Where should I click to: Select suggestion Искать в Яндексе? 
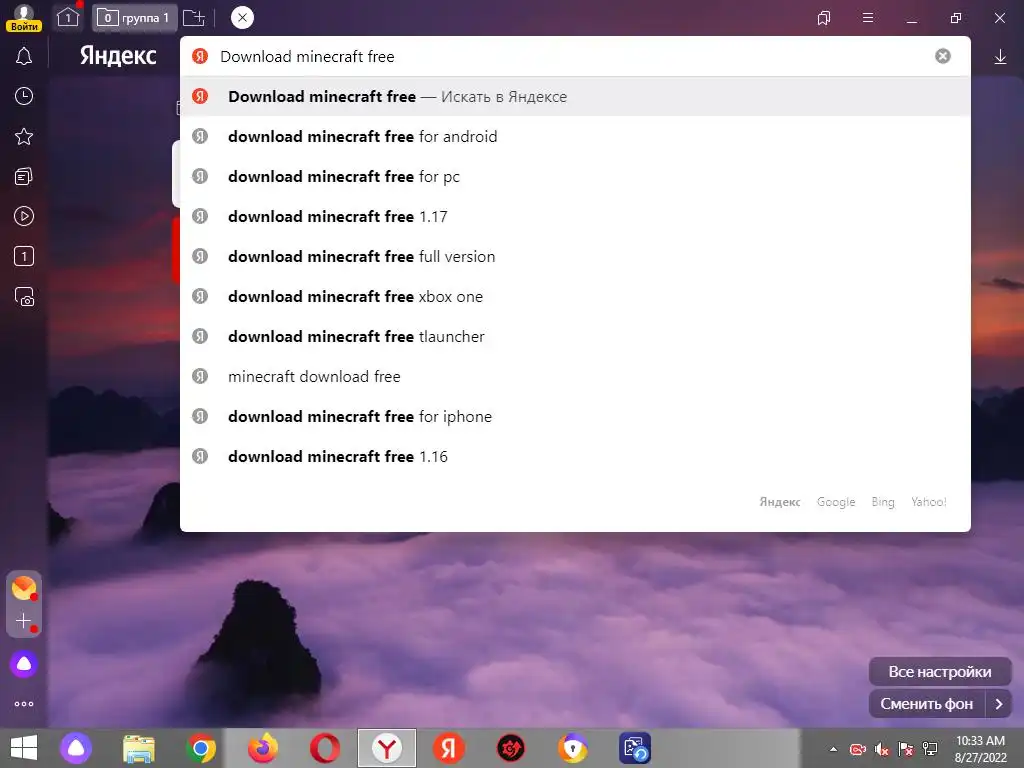[575, 97]
